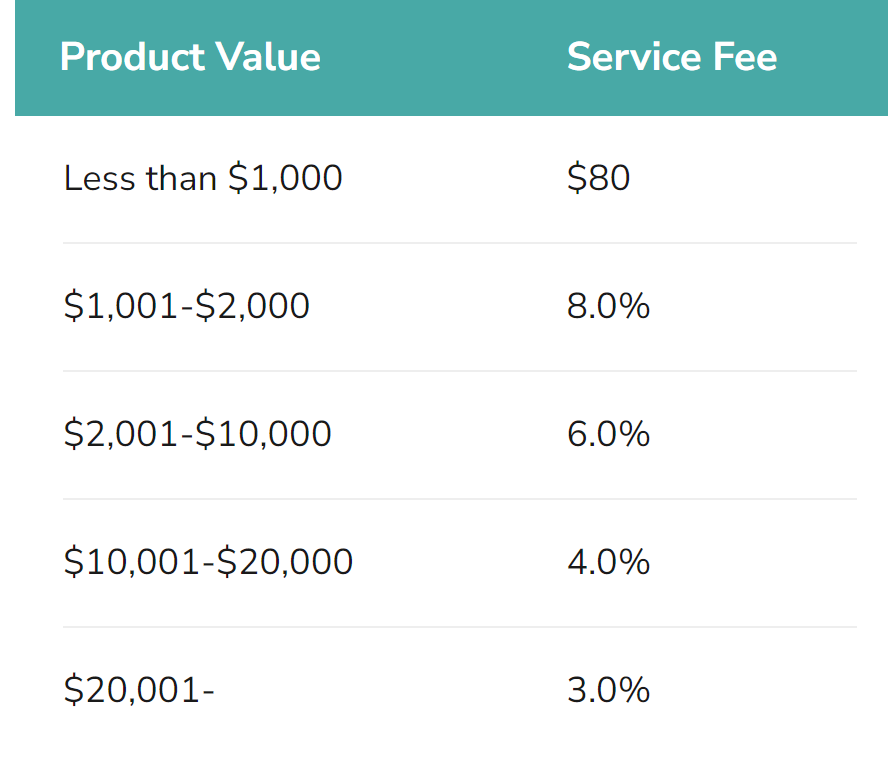Click the word 'Value' in the header
888x778 pixels.
268,57
